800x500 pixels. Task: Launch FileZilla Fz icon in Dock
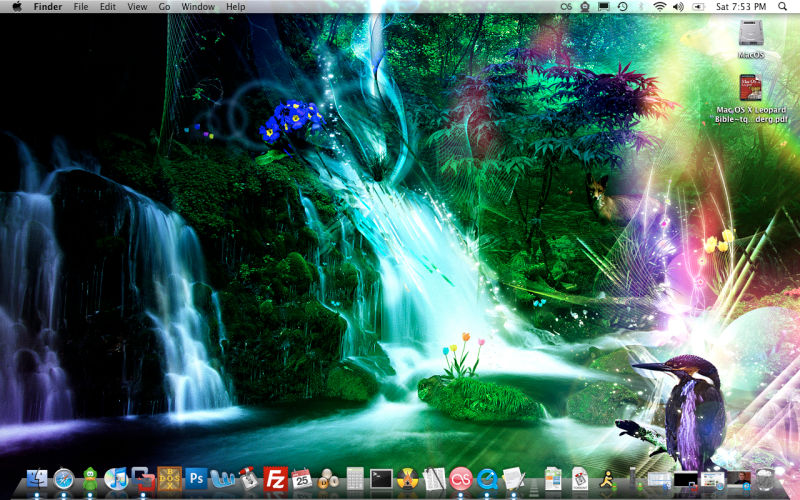(x=276, y=479)
